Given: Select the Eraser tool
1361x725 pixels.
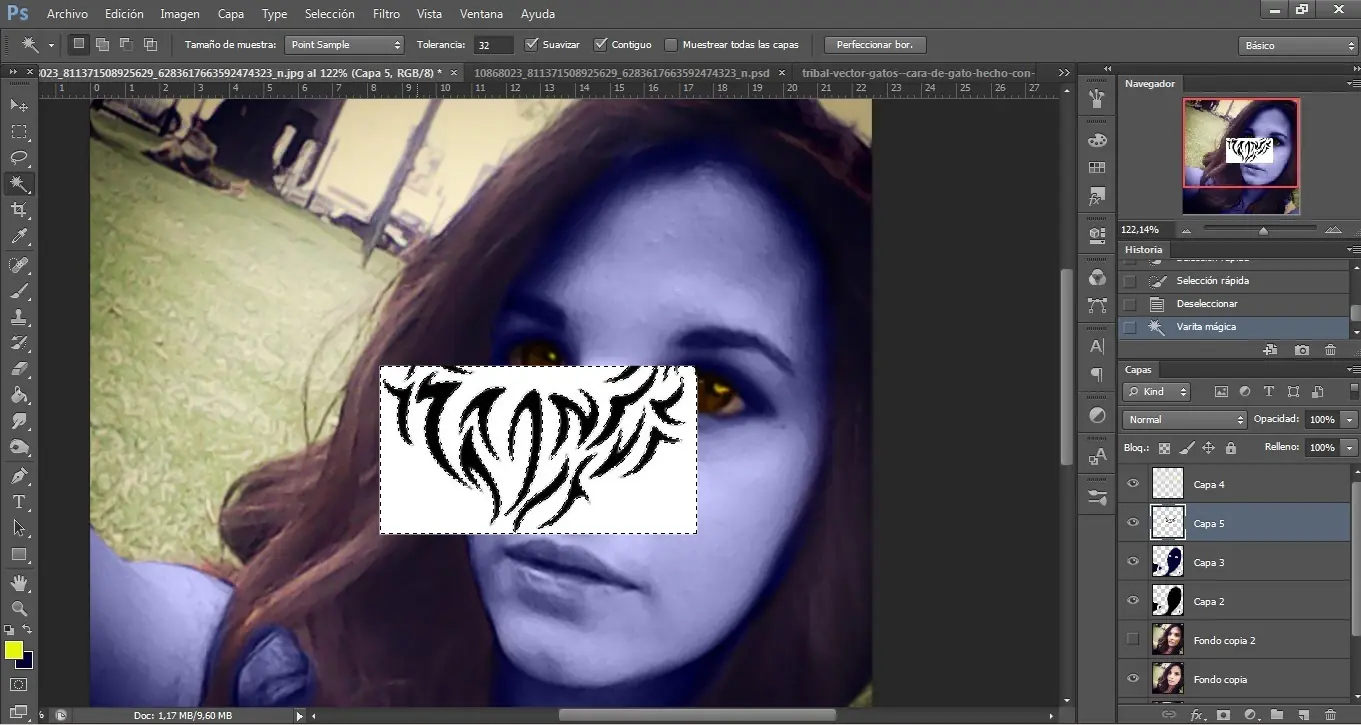Looking at the screenshot, I should click(x=19, y=370).
